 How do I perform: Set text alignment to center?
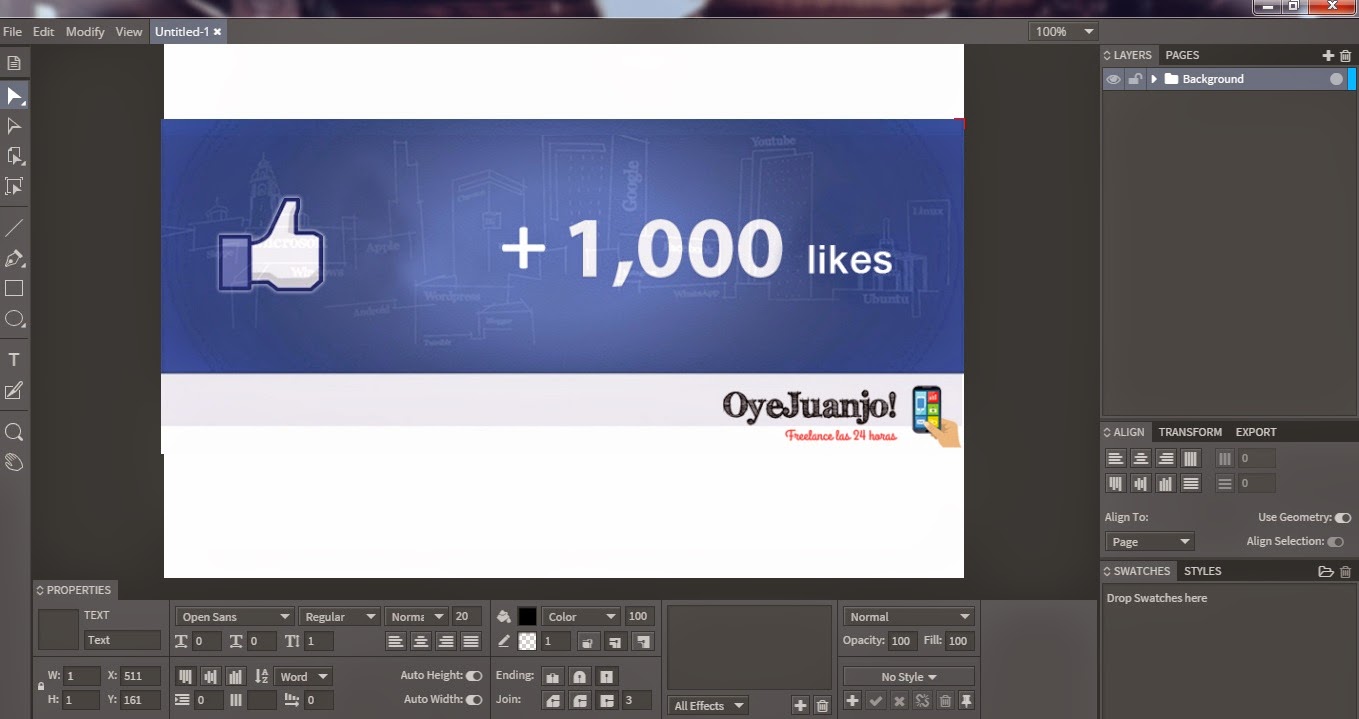pos(421,642)
